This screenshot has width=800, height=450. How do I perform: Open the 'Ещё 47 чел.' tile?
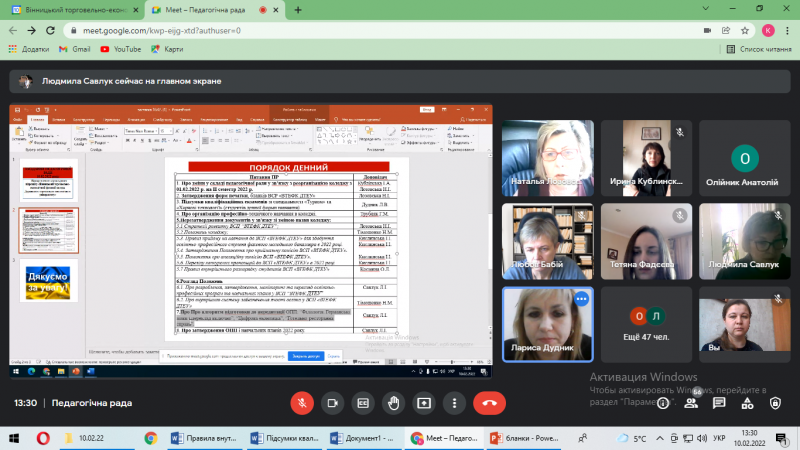tap(646, 324)
